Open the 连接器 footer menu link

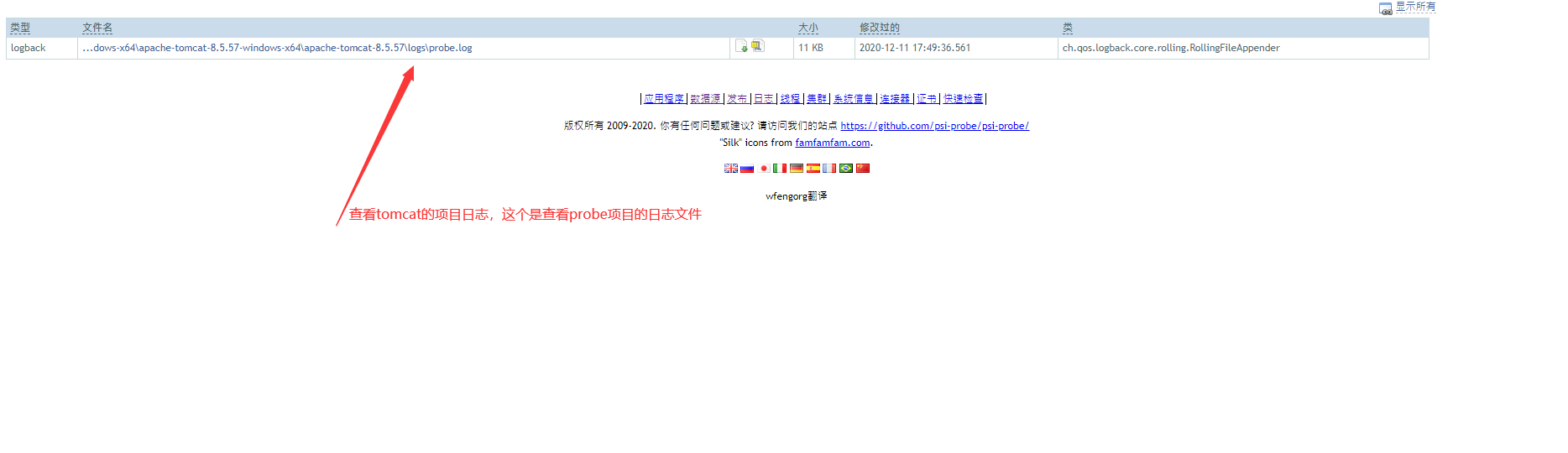(895, 99)
